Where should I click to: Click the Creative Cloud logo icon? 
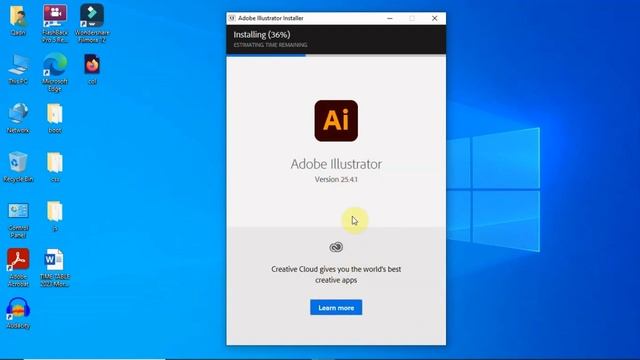tap(336, 247)
